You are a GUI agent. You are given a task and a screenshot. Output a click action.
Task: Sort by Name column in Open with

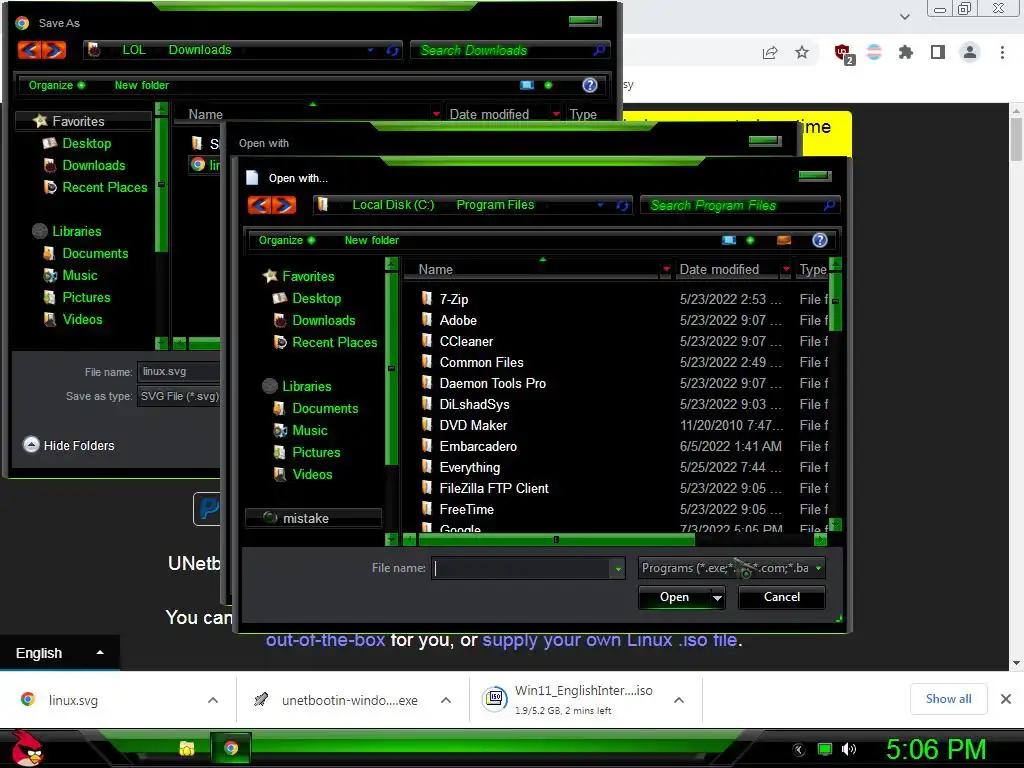click(532, 269)
